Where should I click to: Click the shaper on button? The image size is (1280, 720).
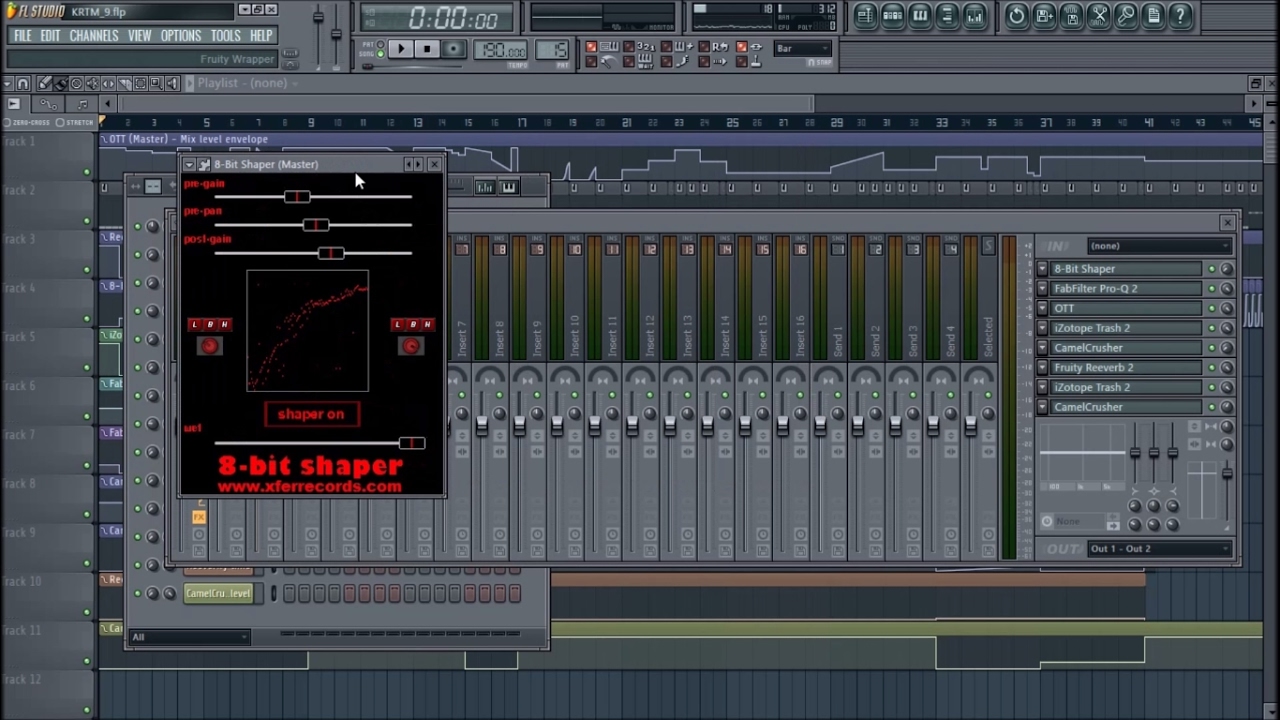(x=311, y=414)
